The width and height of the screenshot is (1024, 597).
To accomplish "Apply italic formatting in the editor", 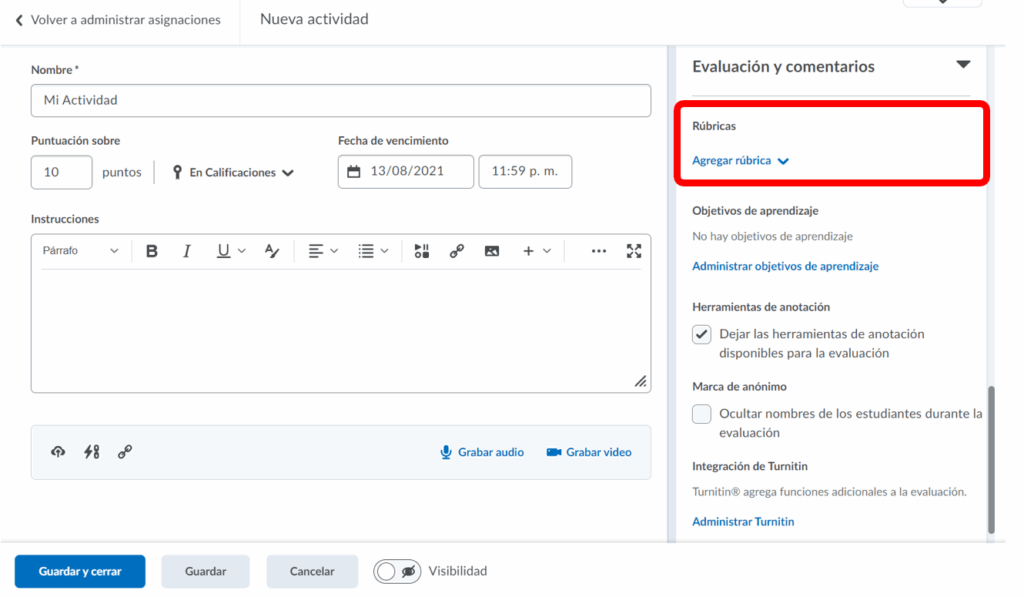I will pyautogui.click(x=186, y=251).
